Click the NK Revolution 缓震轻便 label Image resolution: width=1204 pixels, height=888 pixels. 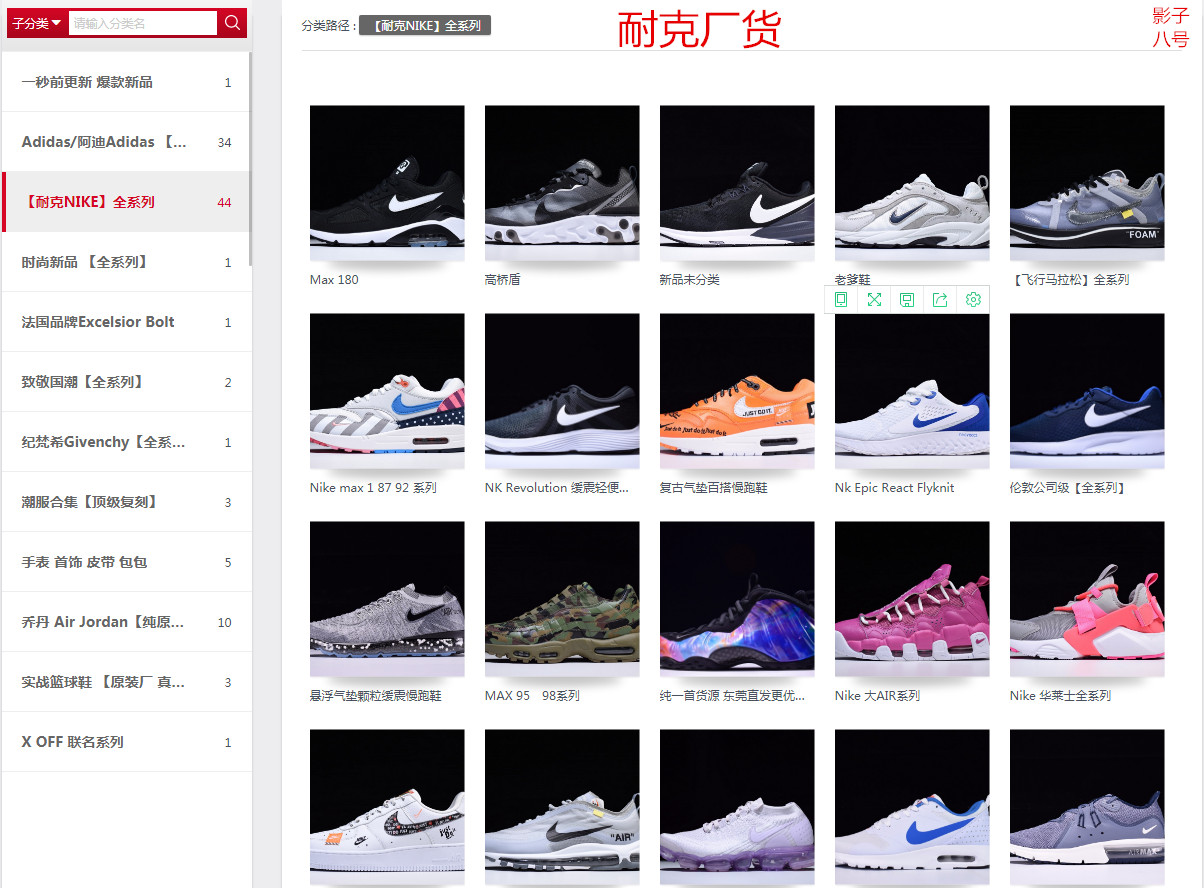pos(557,488)
